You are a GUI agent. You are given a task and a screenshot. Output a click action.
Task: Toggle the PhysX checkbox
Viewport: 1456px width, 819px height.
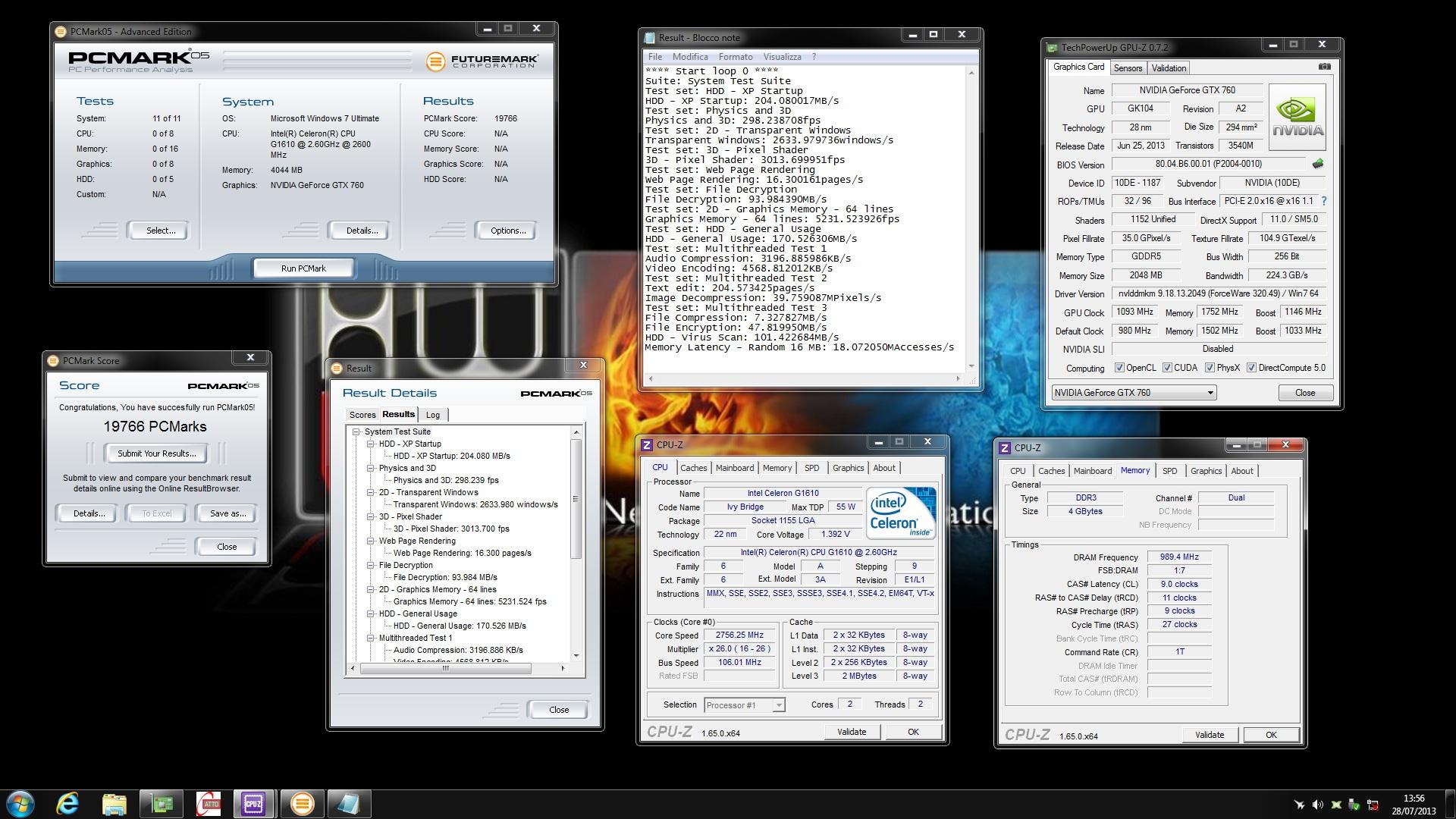click(1210, 368)
